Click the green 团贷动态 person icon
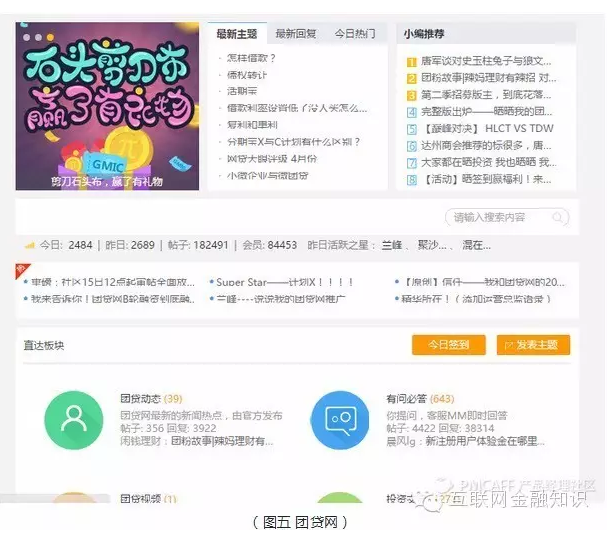The width and height of the screenshot is (611, 536). click(x=74, y=420)
